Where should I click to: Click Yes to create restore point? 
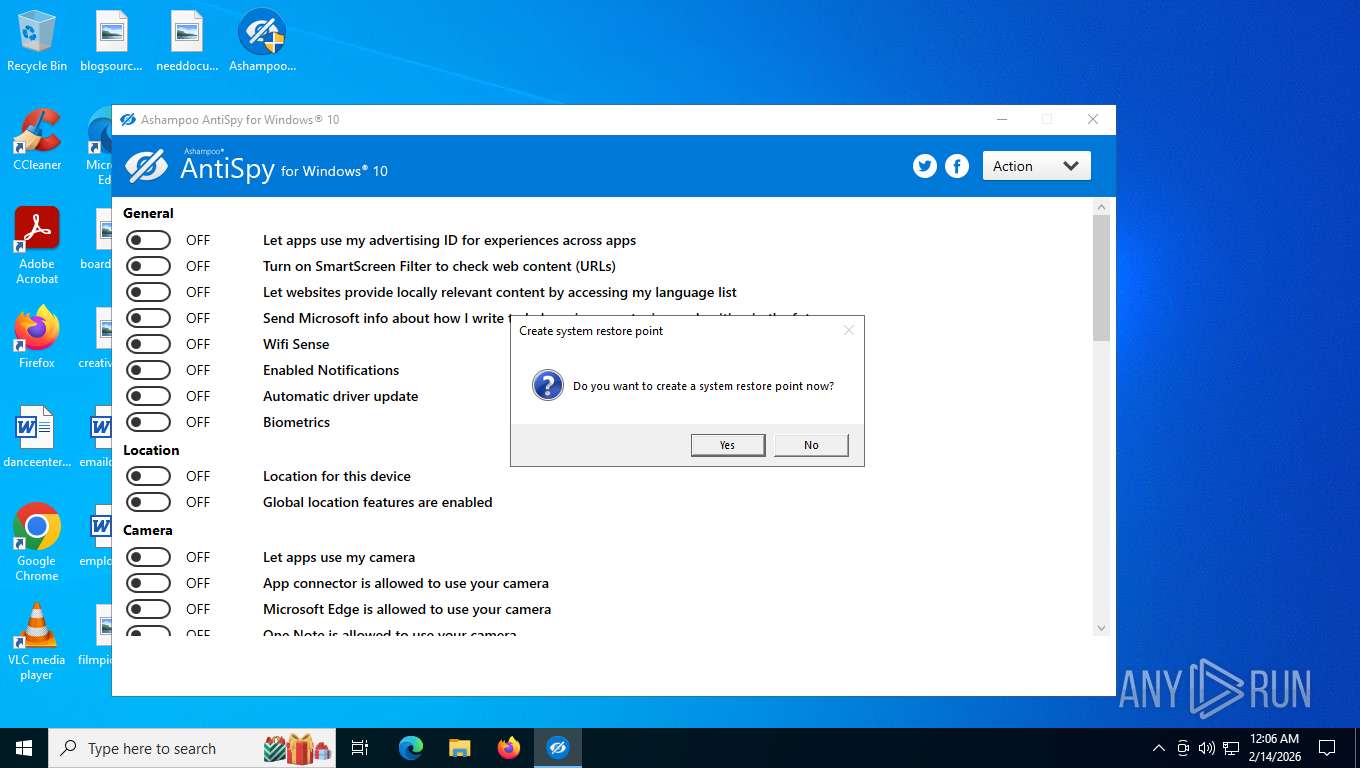[728, 445]
